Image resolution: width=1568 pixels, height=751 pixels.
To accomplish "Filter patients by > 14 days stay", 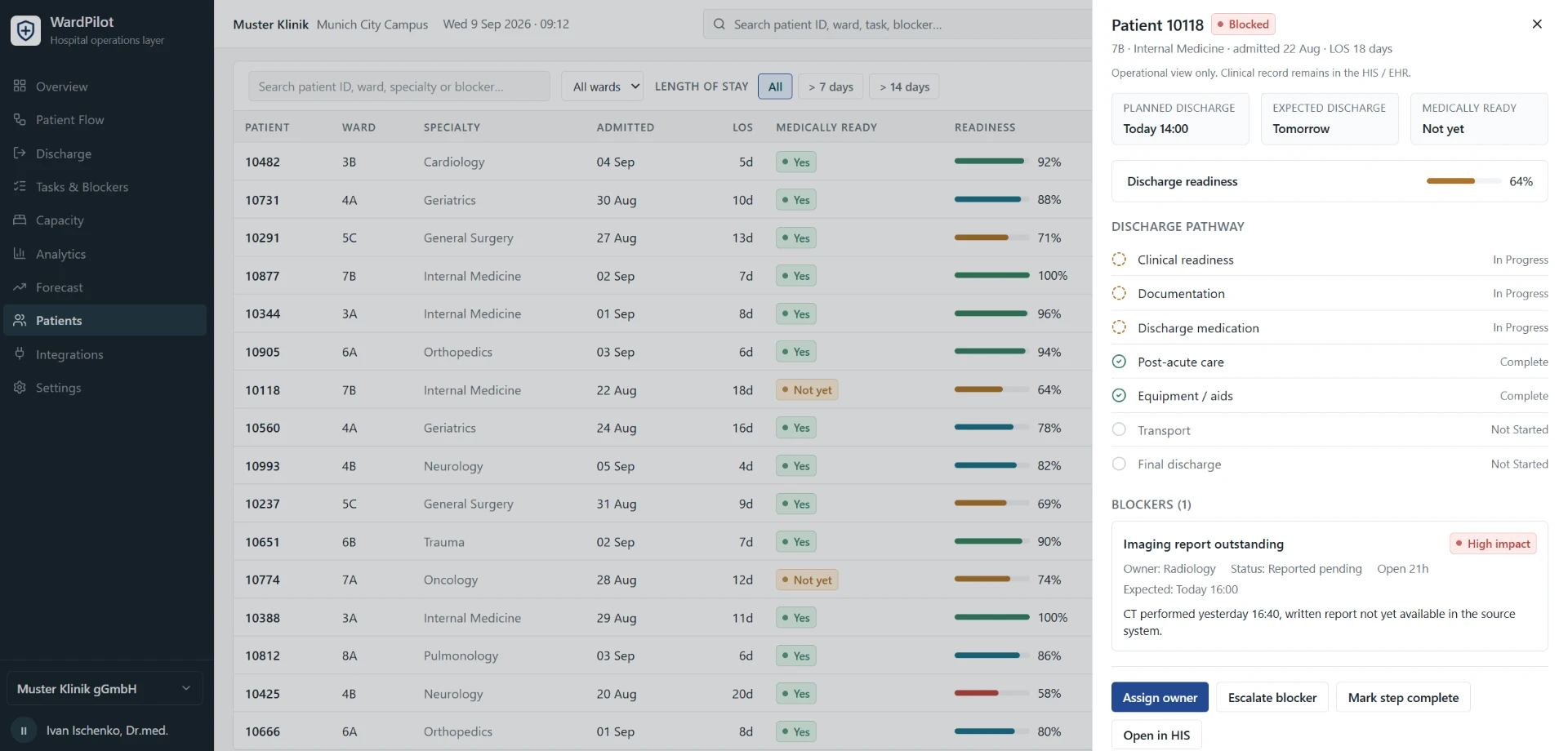I will (904, 87).
